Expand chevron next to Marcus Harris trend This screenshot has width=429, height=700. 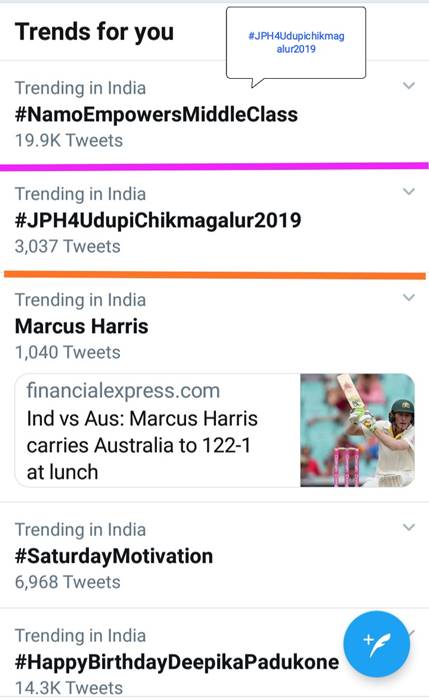[409, 297]
